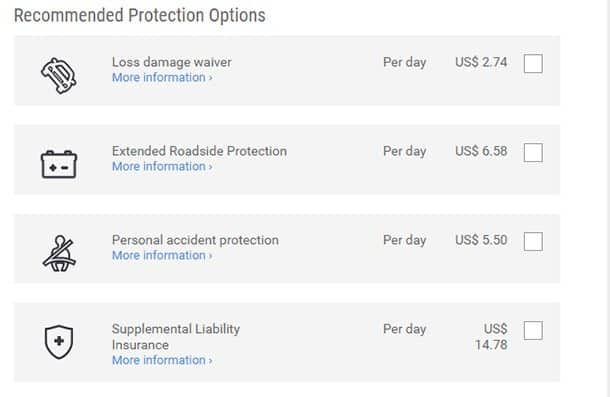Click the Recommended Protection Options heading
This screenshot has width=610, height=397.
[x=140, y=16]
